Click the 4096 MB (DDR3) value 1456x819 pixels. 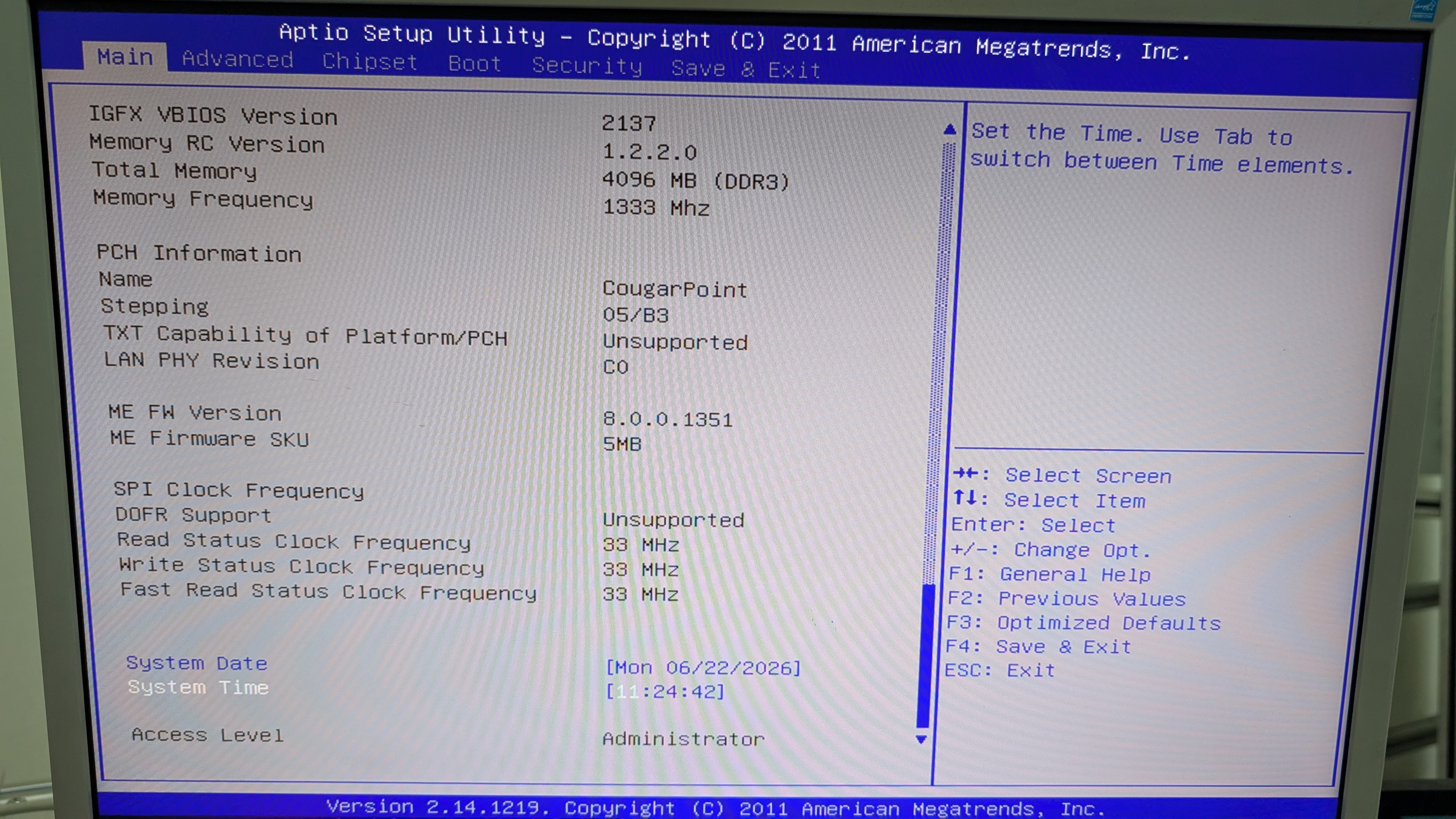(696, 181)
